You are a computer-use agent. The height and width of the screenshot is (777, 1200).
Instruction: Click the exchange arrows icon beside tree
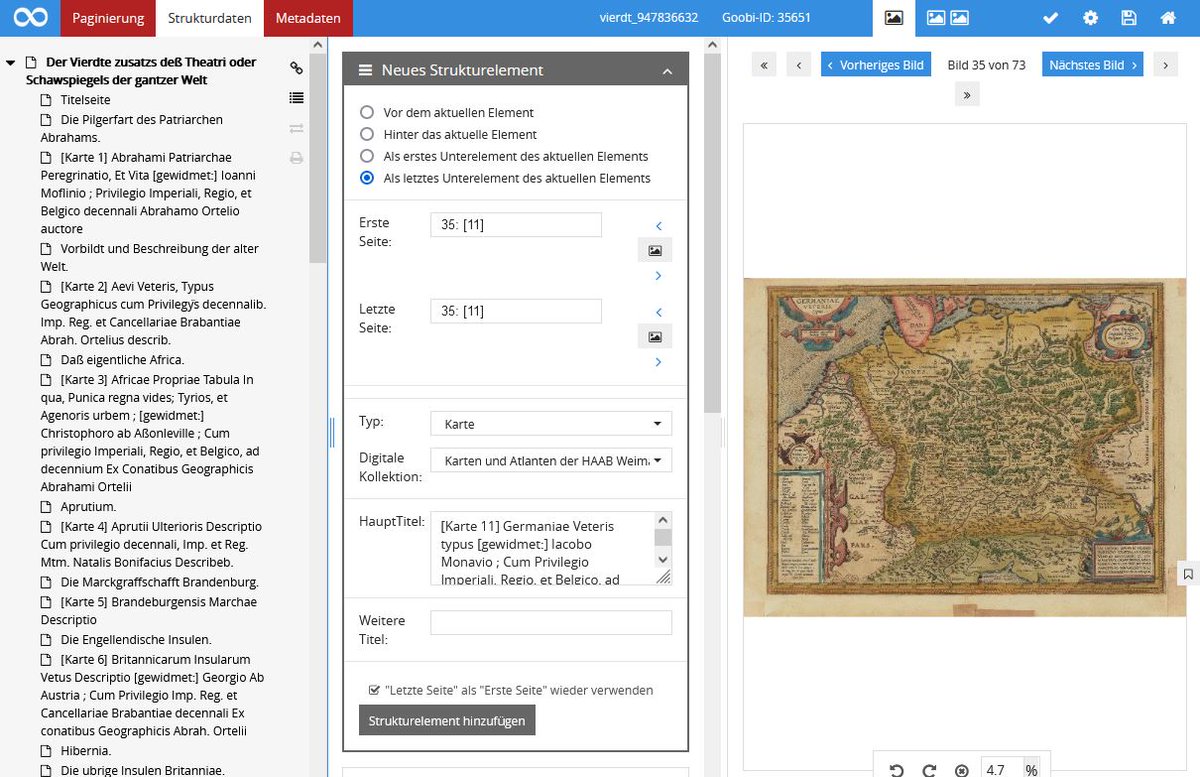pyautogui.click(x=296, y=128)
